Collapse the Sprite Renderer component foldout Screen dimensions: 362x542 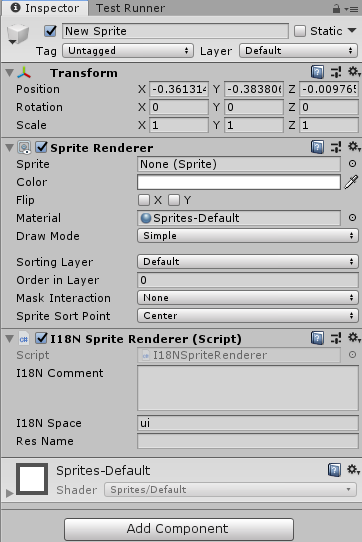(x=9, y=148)
